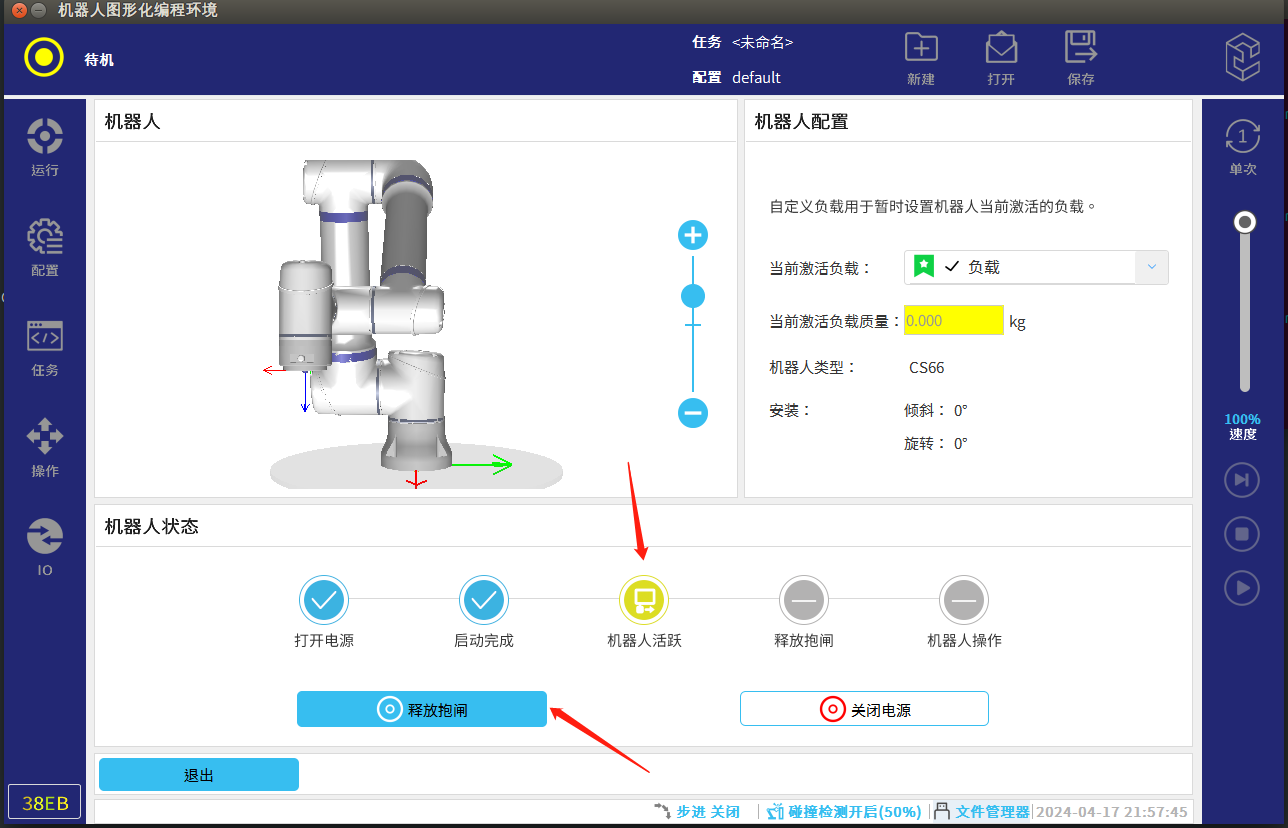Toggle step mode (步进 关闭) in status bar
This screenshot has height=828, width=1288.
coord(698,812)
